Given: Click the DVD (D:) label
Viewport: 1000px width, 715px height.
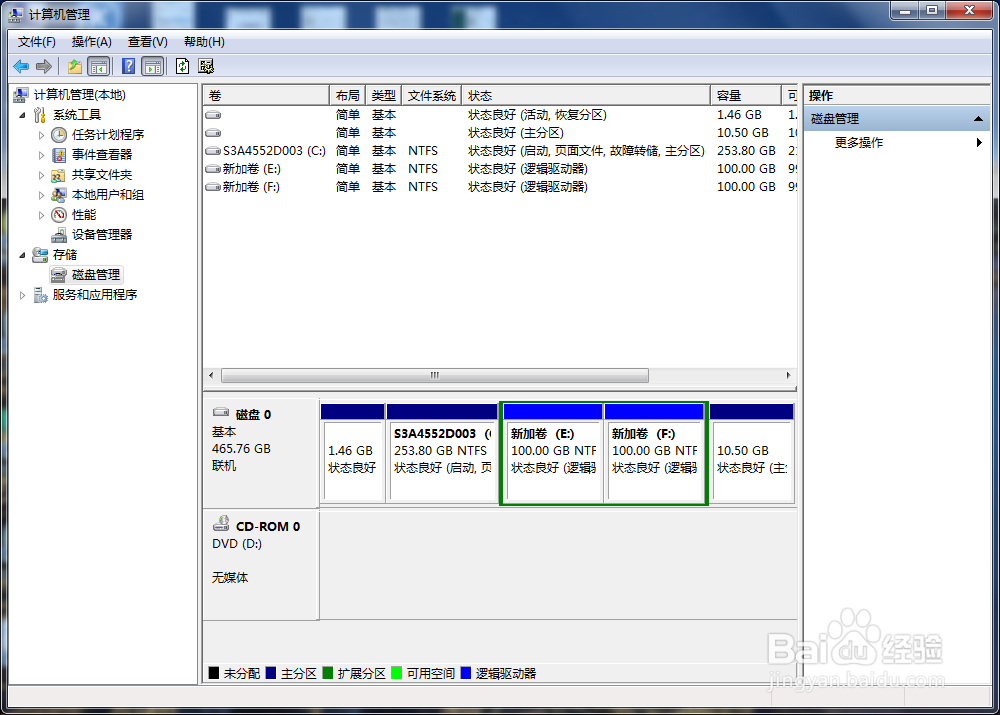Looking at the screenshot, I should 237,544.
